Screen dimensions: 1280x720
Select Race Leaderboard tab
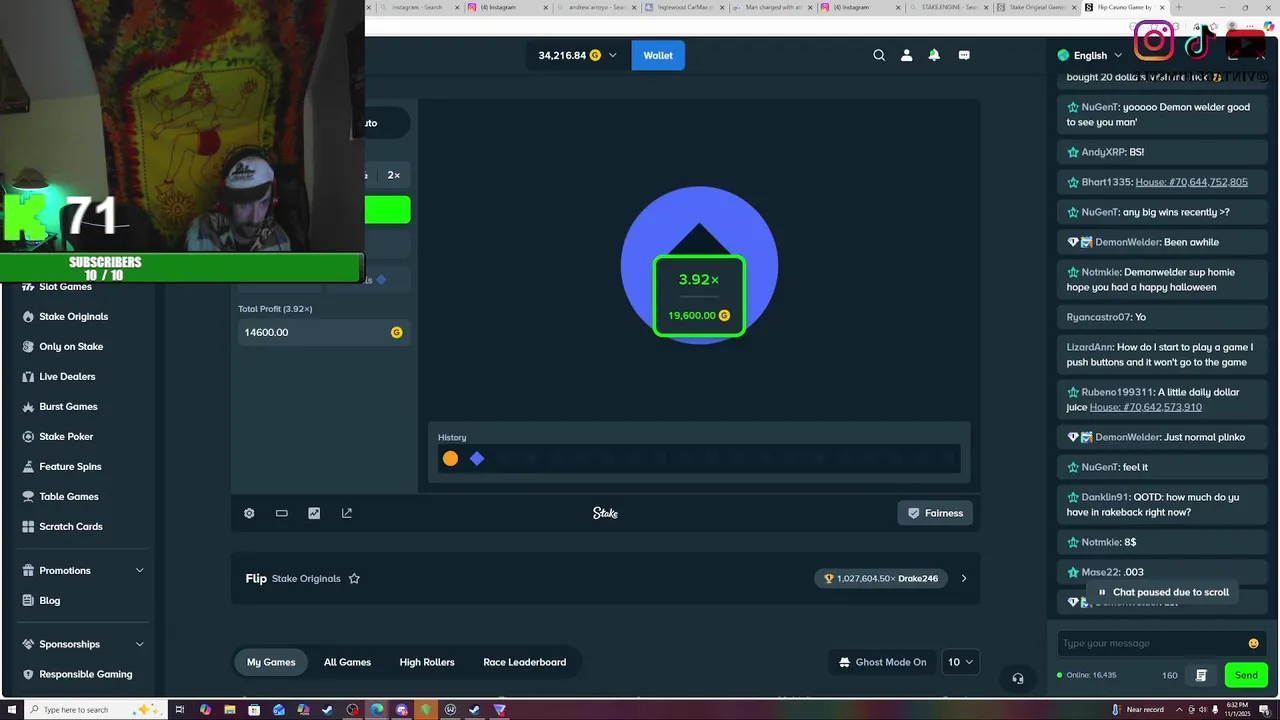[x=524, y=662]
